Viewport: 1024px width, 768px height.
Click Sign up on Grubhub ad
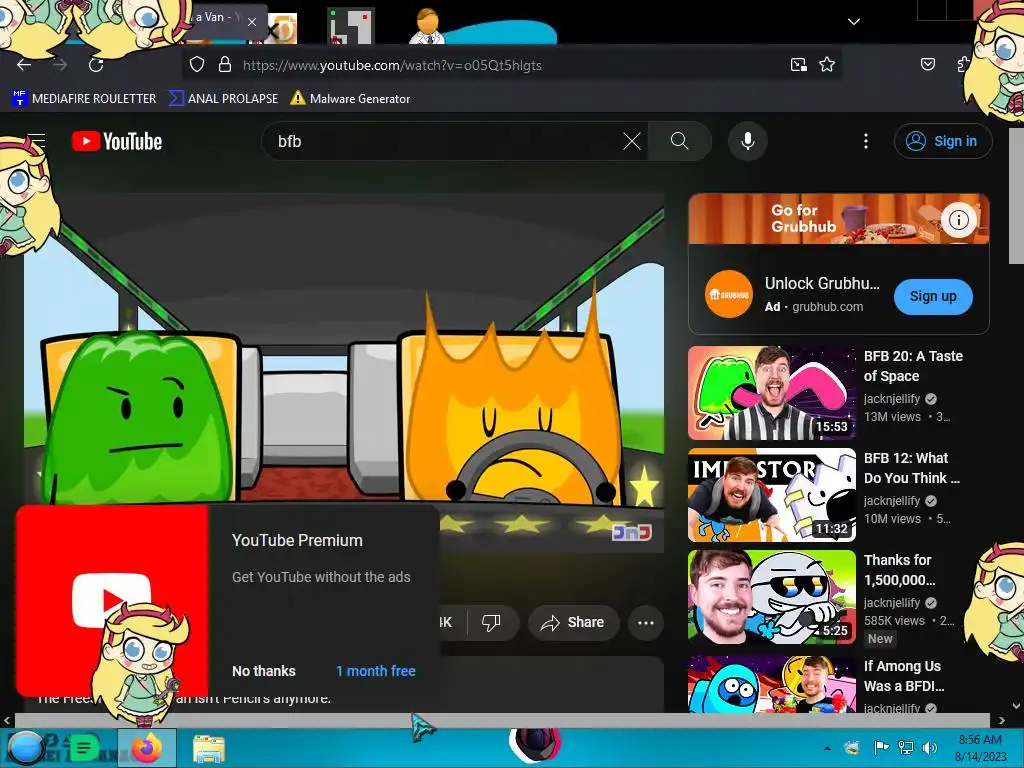(933, 296)
